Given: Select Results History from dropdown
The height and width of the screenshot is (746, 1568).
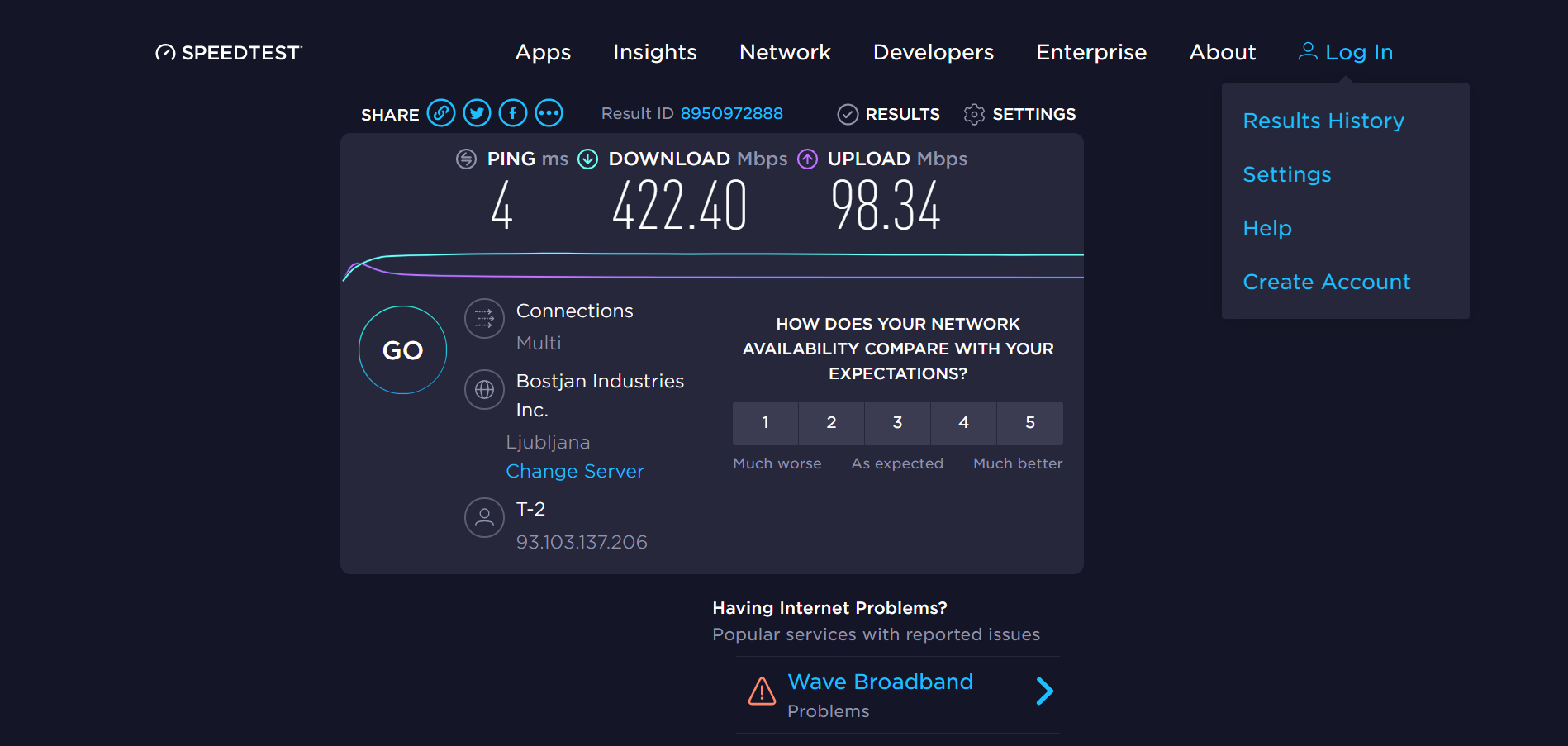Looking at the screenshot, I should [x=1323, y=121].
